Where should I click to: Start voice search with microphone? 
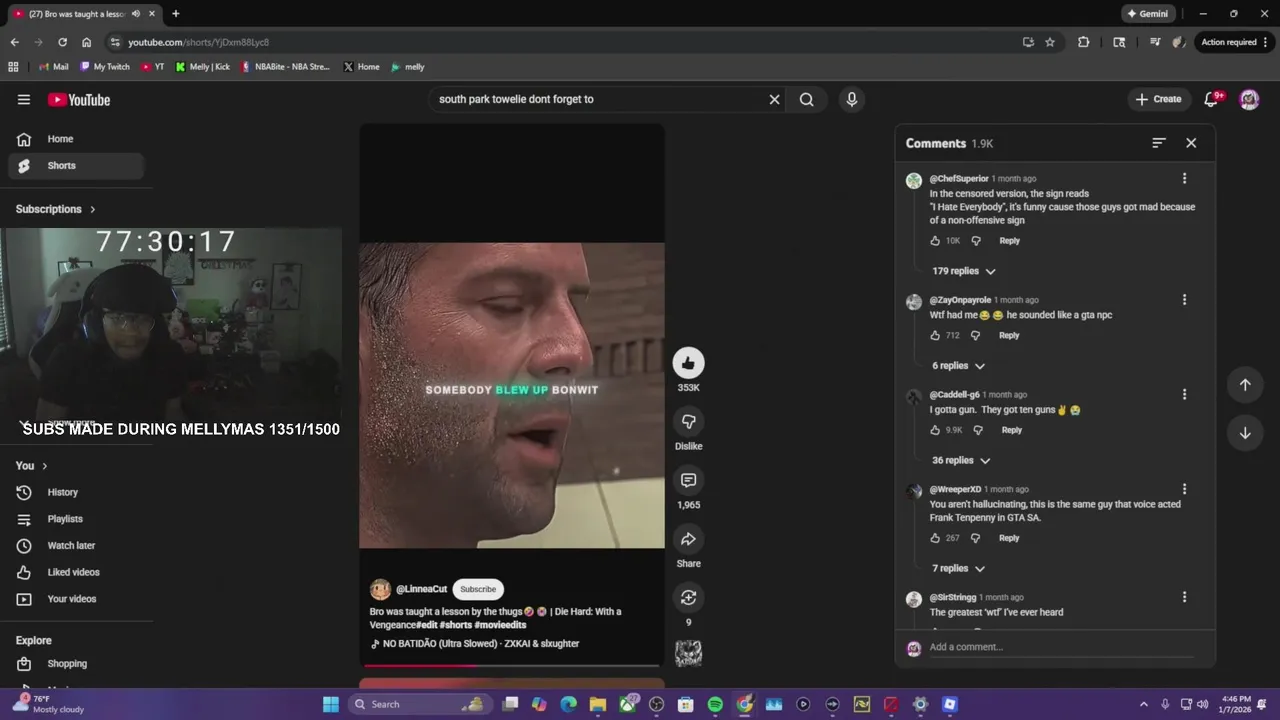click(852, 99)
